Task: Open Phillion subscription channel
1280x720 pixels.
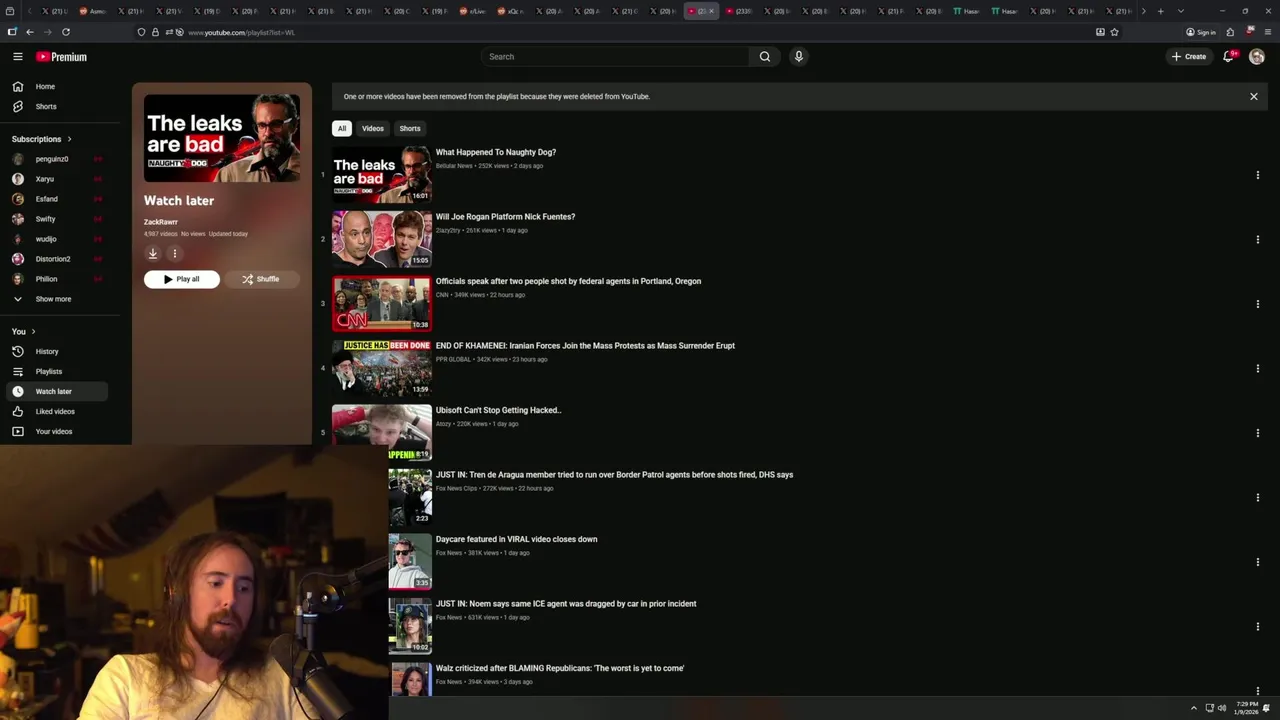Action: coord(56,279)
